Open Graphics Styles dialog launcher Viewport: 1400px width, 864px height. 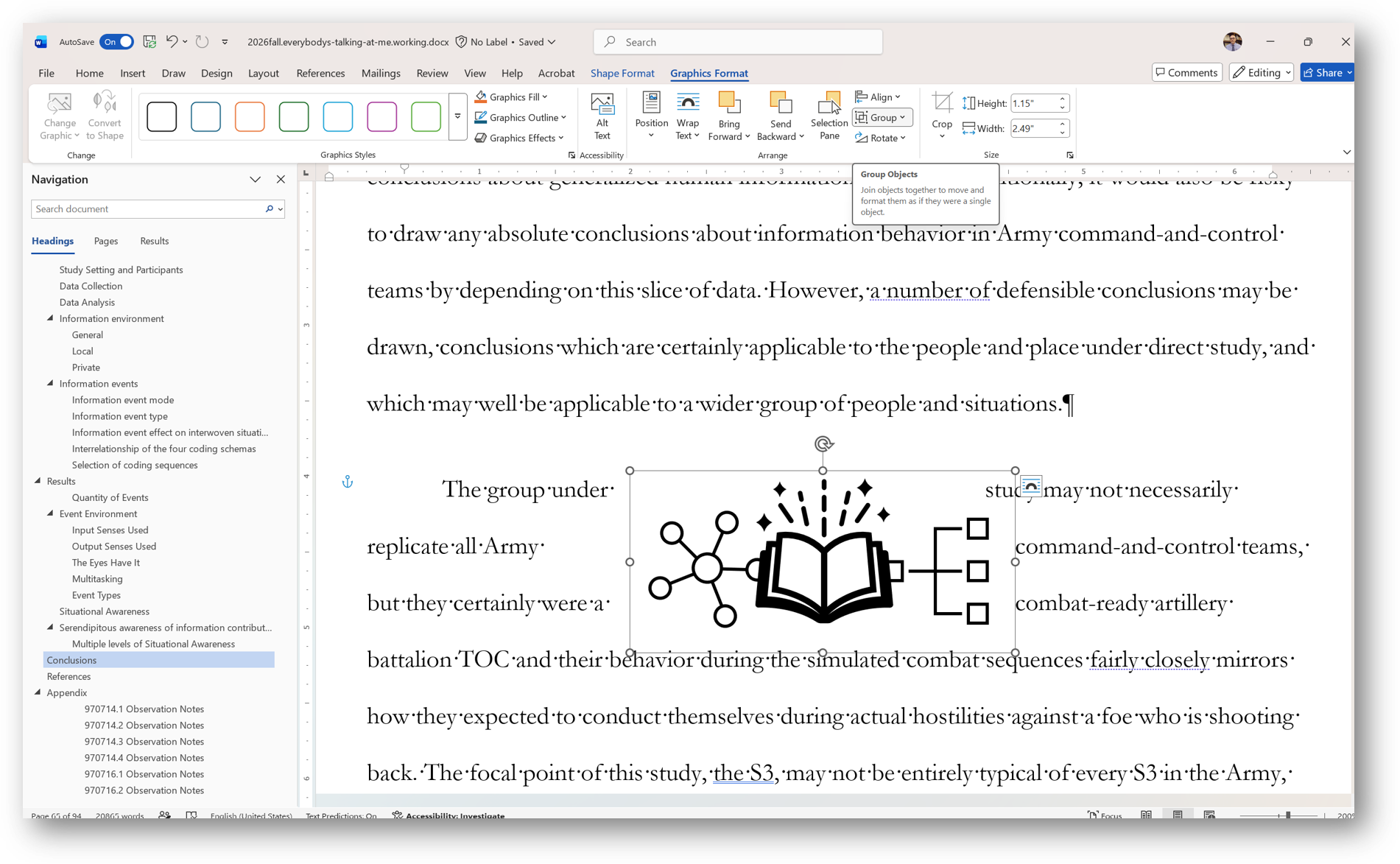[571, 155]
